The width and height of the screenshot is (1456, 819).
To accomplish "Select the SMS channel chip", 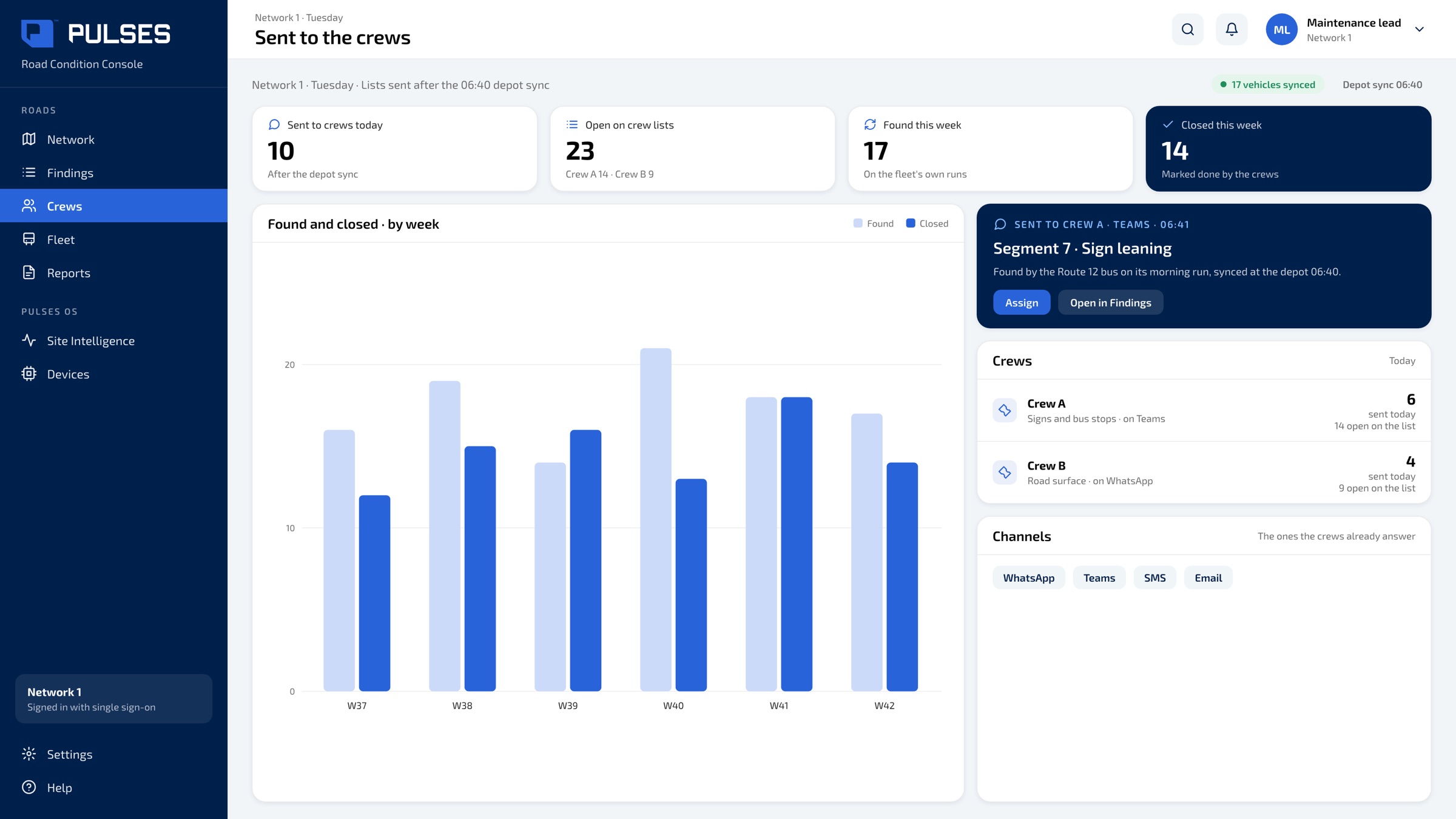I will pyautogui.click(x=1154, y=578).
